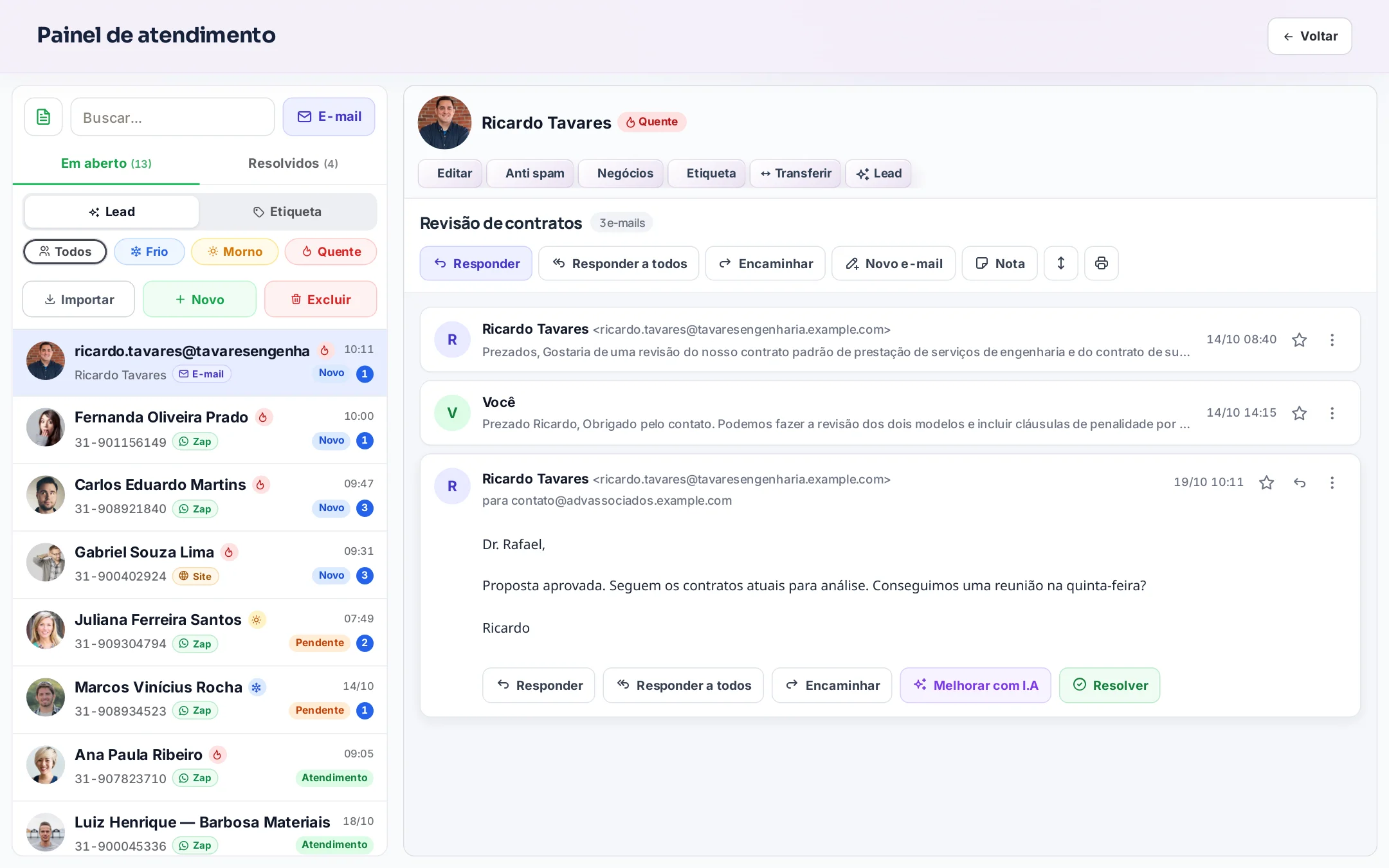
Task: Click the flame icon beside Fernanda Oliveira Prado
Action: coord(263,417)
